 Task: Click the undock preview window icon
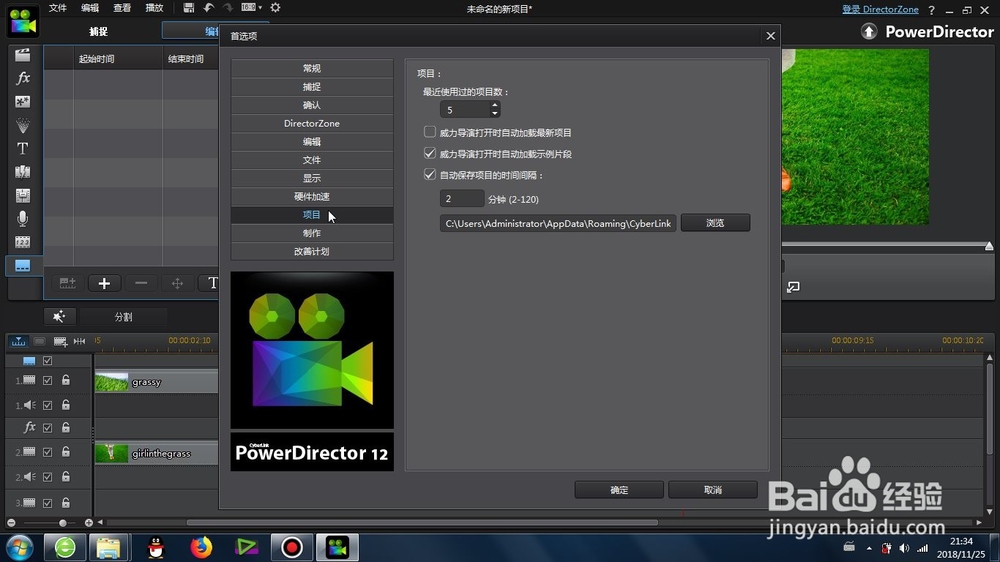coord(793,287)
